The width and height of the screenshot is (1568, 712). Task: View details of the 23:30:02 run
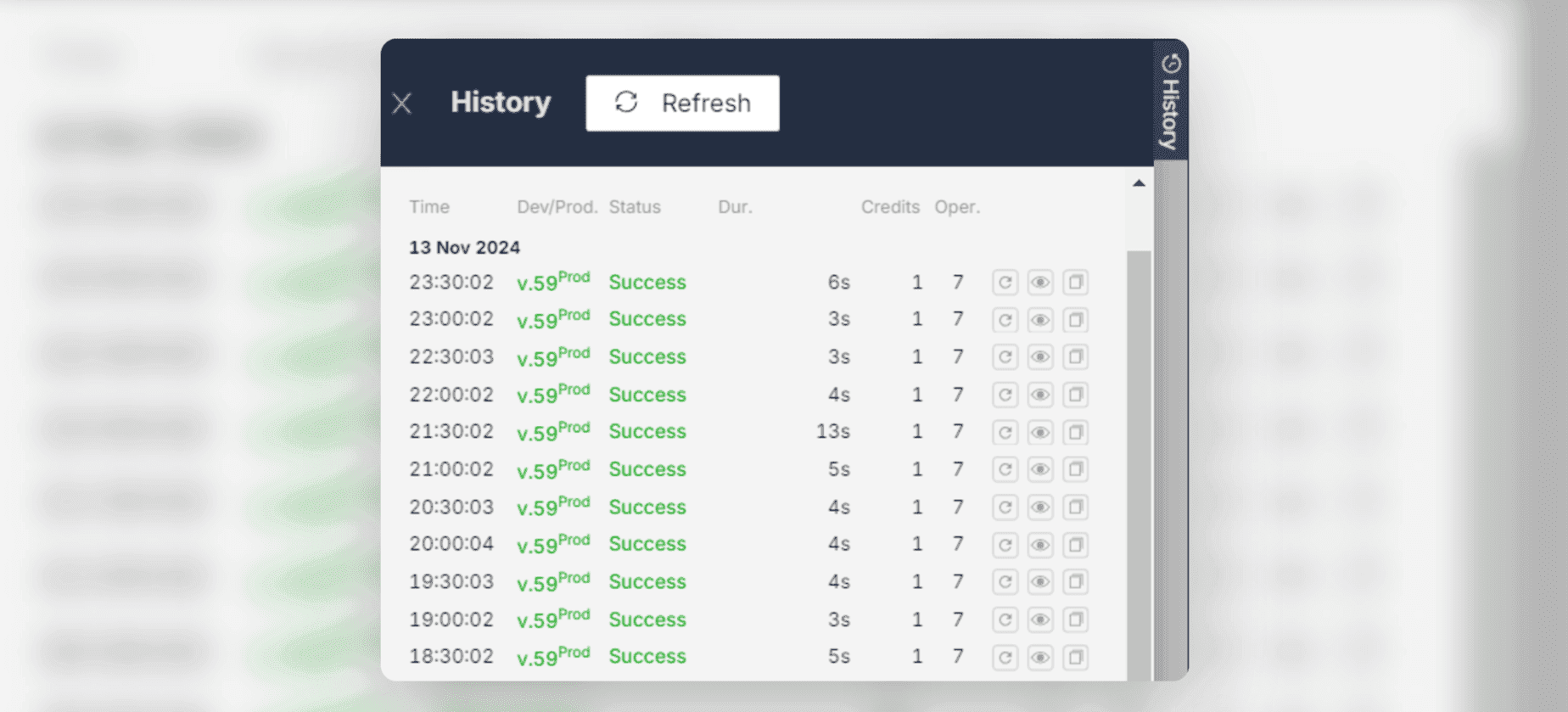1040,283
